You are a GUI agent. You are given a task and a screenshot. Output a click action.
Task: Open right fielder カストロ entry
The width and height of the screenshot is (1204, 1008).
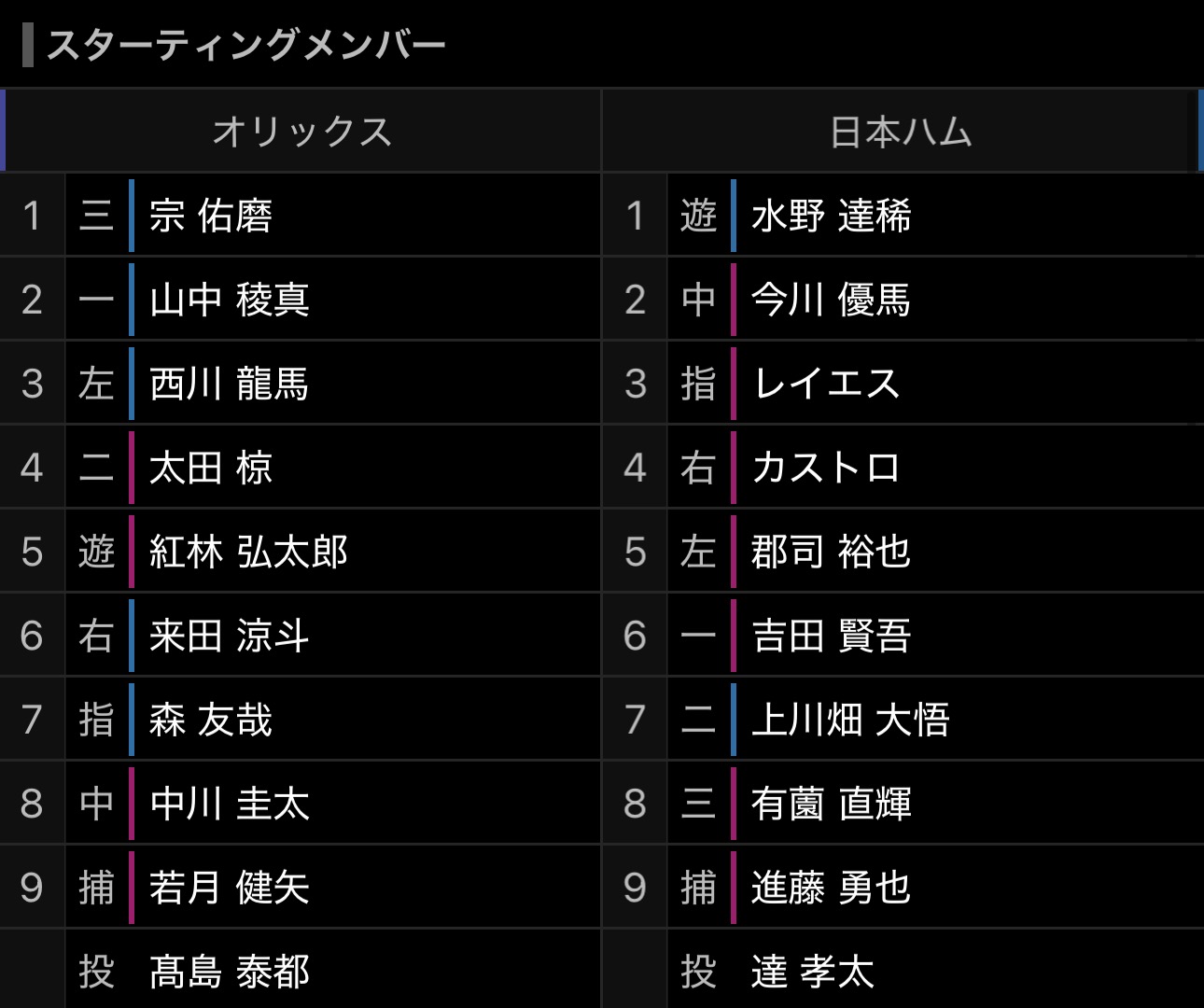(x=826, y=468)
